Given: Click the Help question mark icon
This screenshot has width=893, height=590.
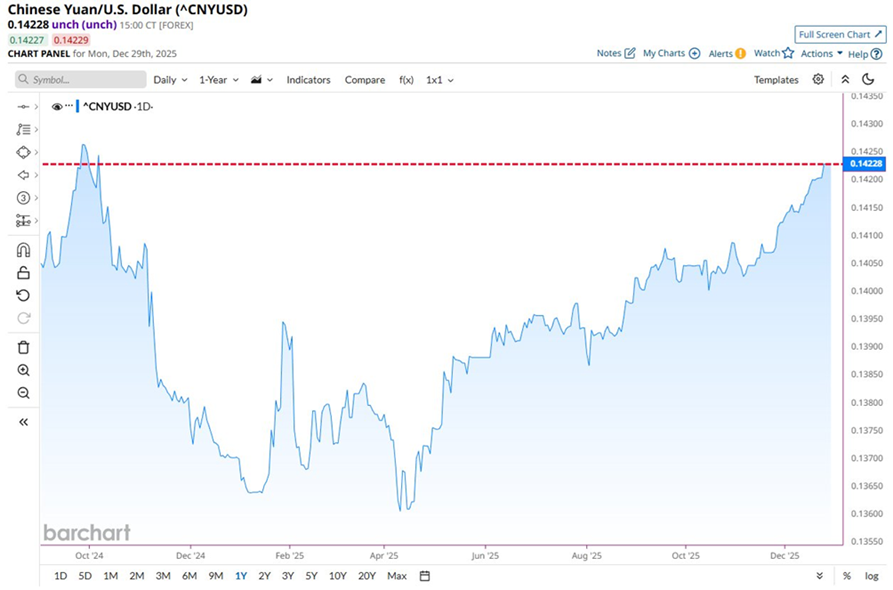Looking at the screenshot, I should [x=876, y=54].
